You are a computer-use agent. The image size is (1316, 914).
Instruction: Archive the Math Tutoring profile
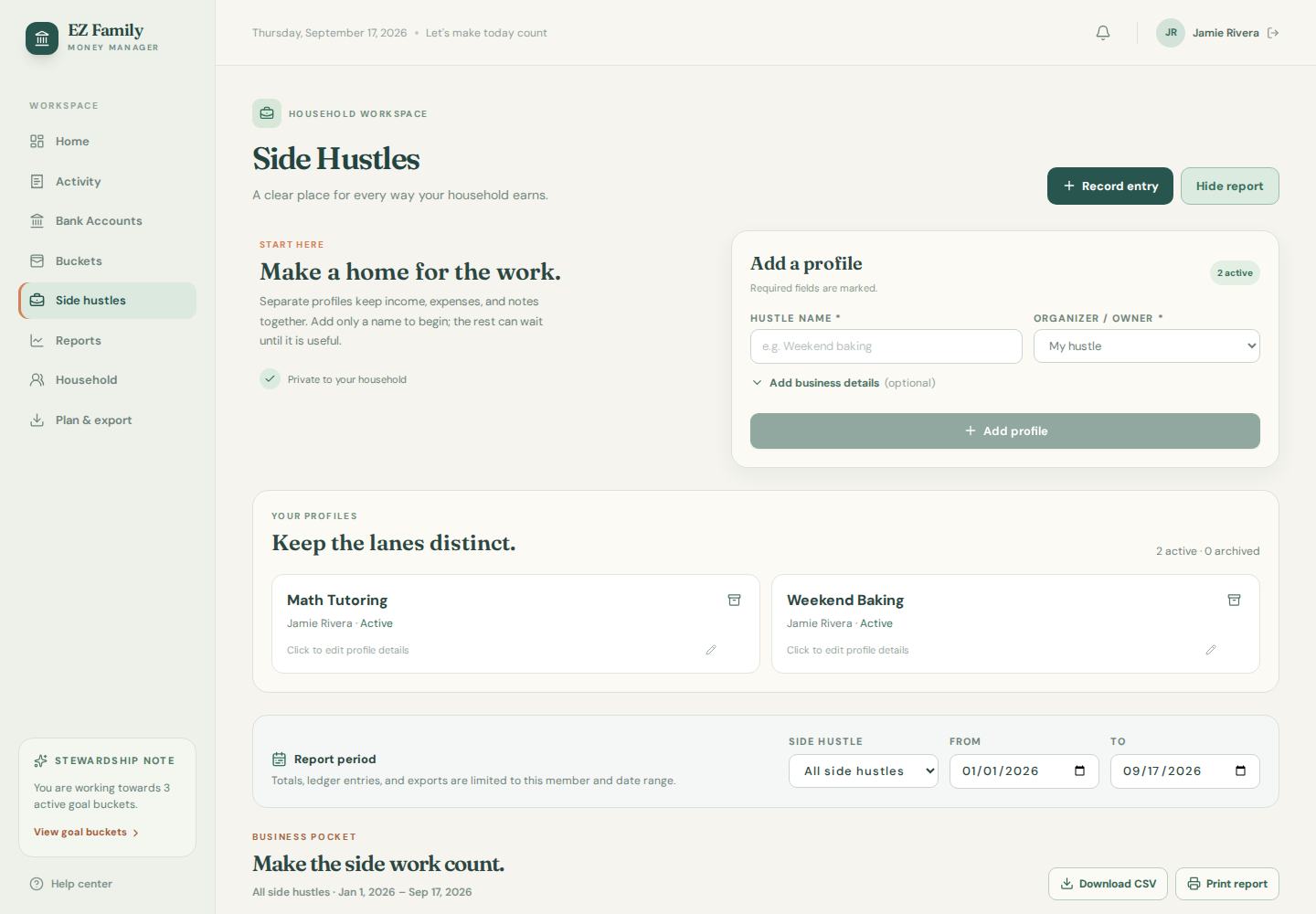[x=734, y=600]
